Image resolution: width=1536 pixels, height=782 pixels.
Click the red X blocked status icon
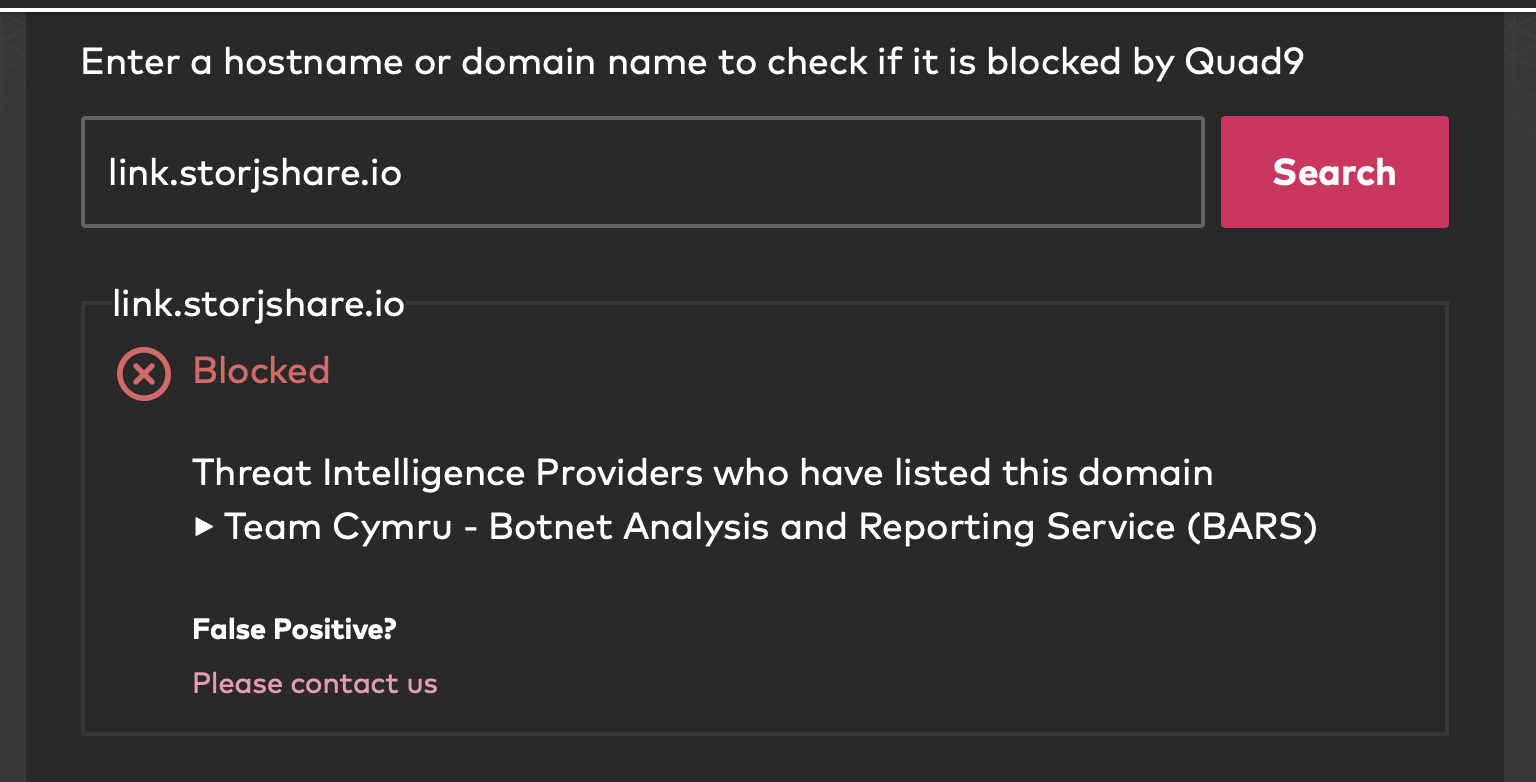pos(144,374)
